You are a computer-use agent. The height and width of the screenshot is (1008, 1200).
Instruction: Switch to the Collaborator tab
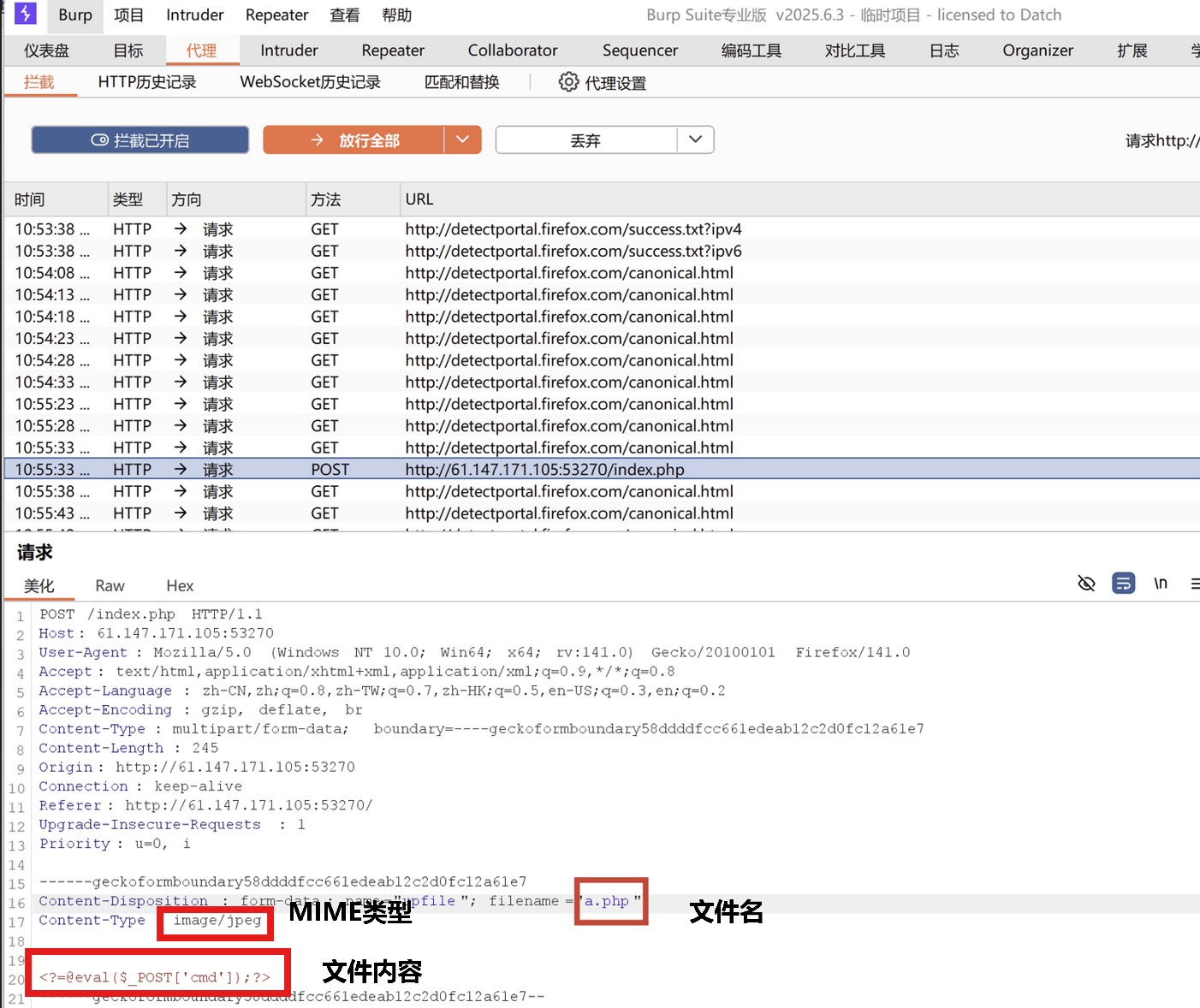point(513,50)
